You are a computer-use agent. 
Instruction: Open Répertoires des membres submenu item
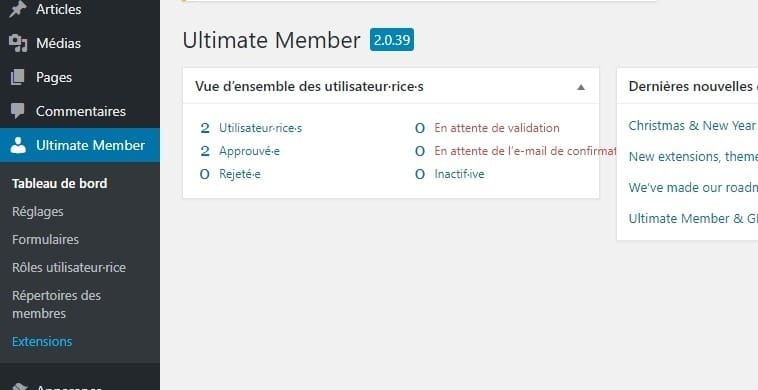pos(57,304)
